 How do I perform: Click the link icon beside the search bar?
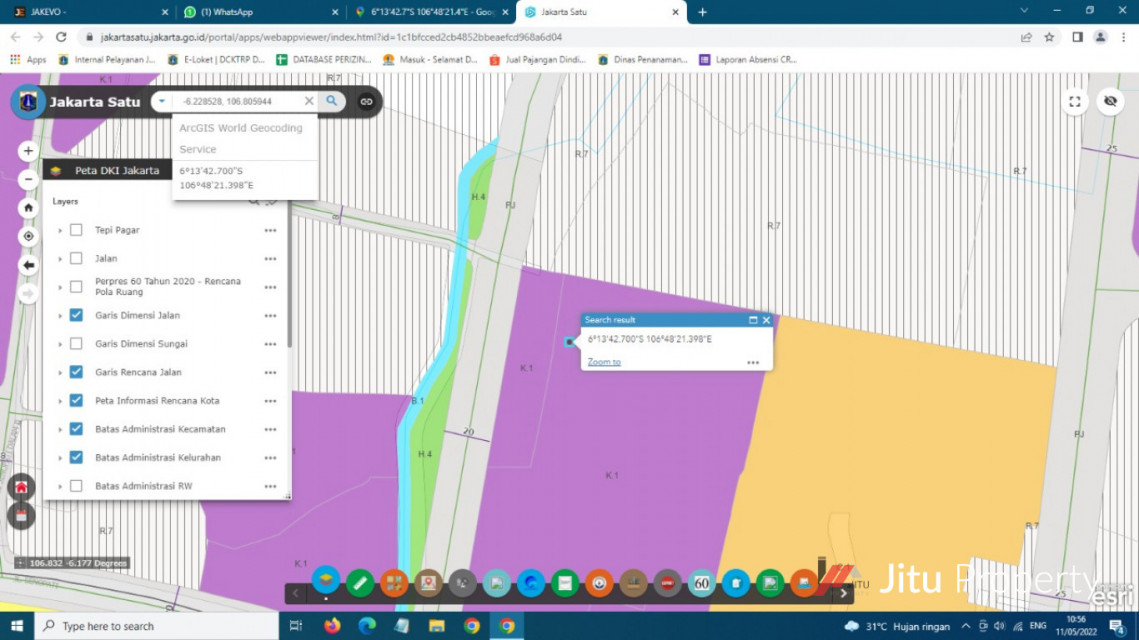[x=366, y=101]
